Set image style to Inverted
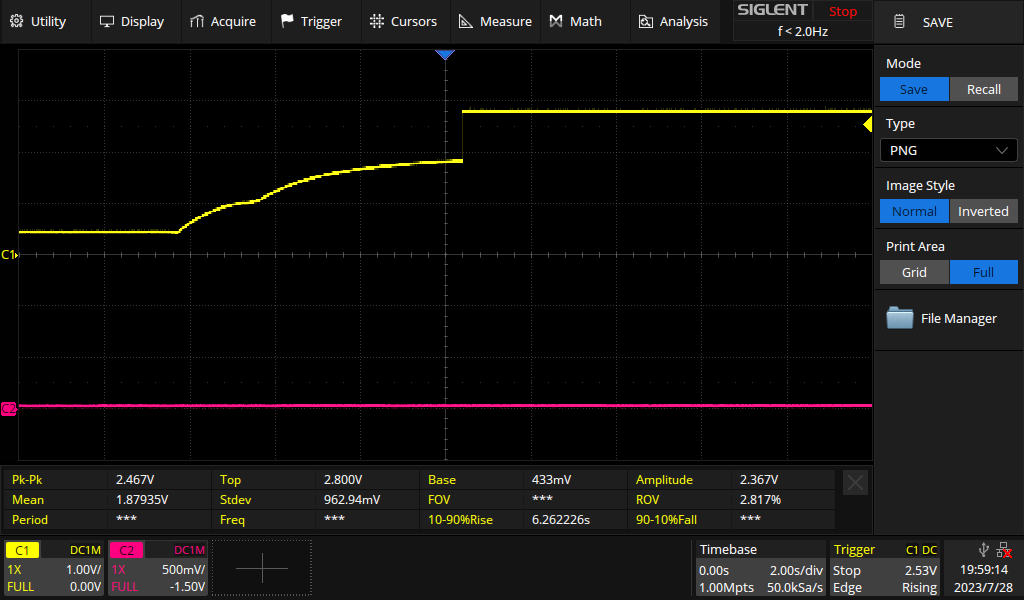This screenshot has height=600, width=1024. [983, 211]
